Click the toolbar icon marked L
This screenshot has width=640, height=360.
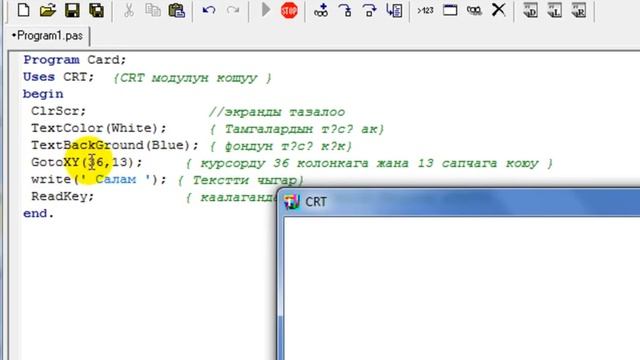click(555, 11)
